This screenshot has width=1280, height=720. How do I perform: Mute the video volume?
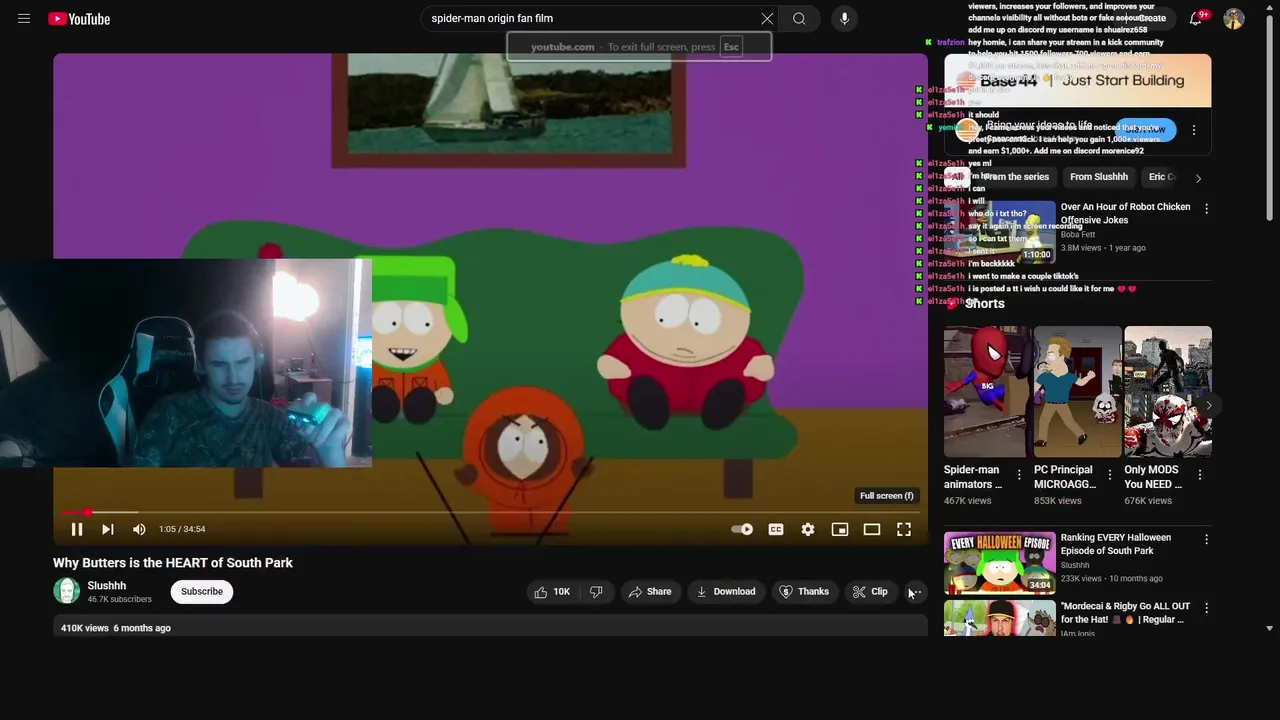tap(139, 529)
